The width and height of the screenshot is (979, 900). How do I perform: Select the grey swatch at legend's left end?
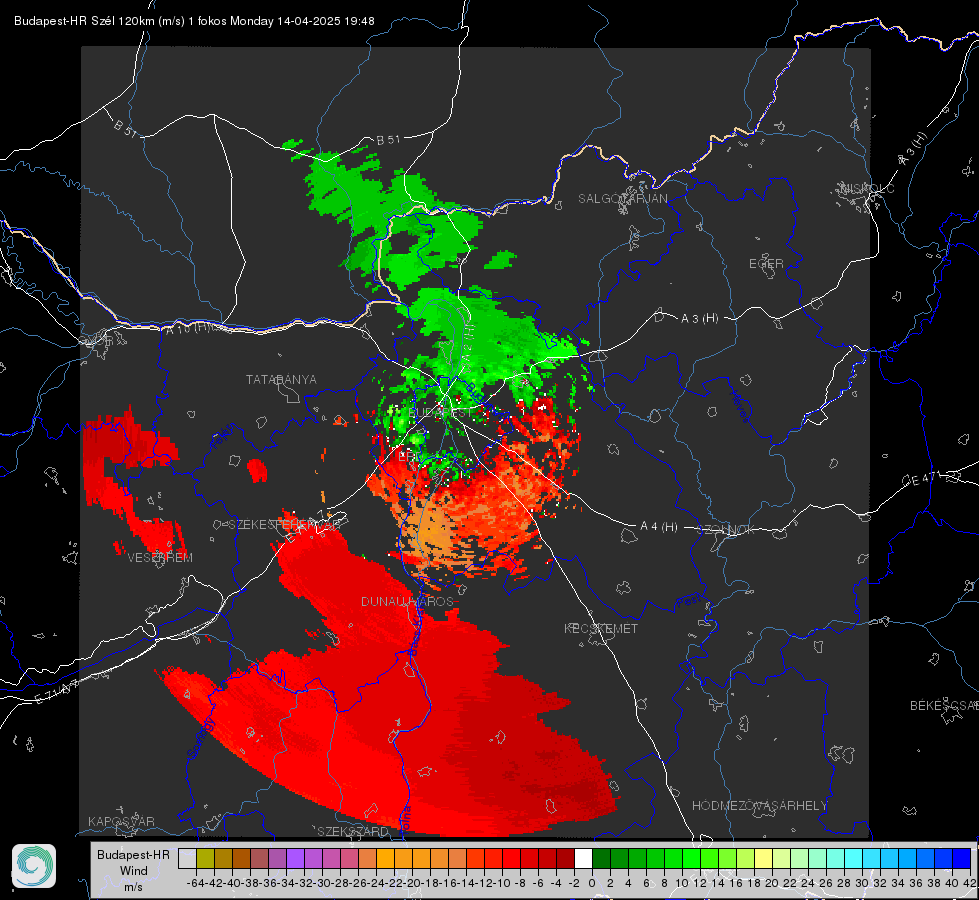click(x=187, y=858)
